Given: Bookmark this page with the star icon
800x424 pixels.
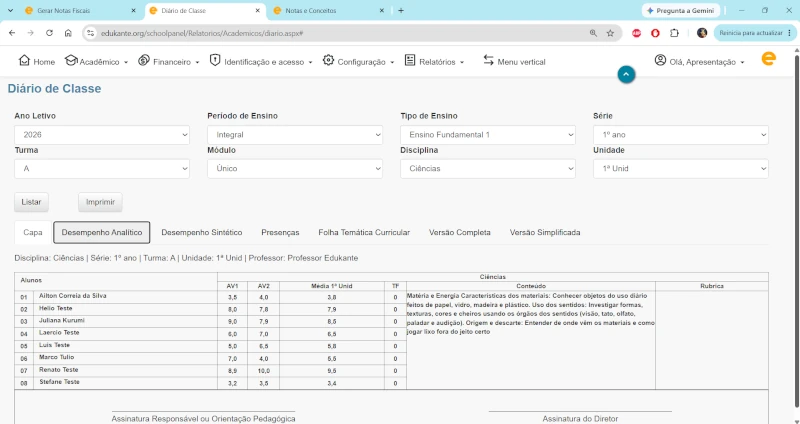Looking at the screenshot, I should [610, 33].
